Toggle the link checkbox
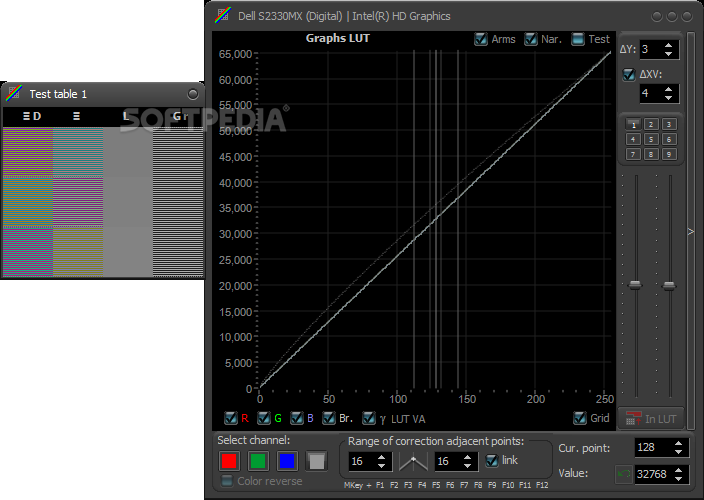This screenshot has height=500, width=704. (x=492, y=461)
